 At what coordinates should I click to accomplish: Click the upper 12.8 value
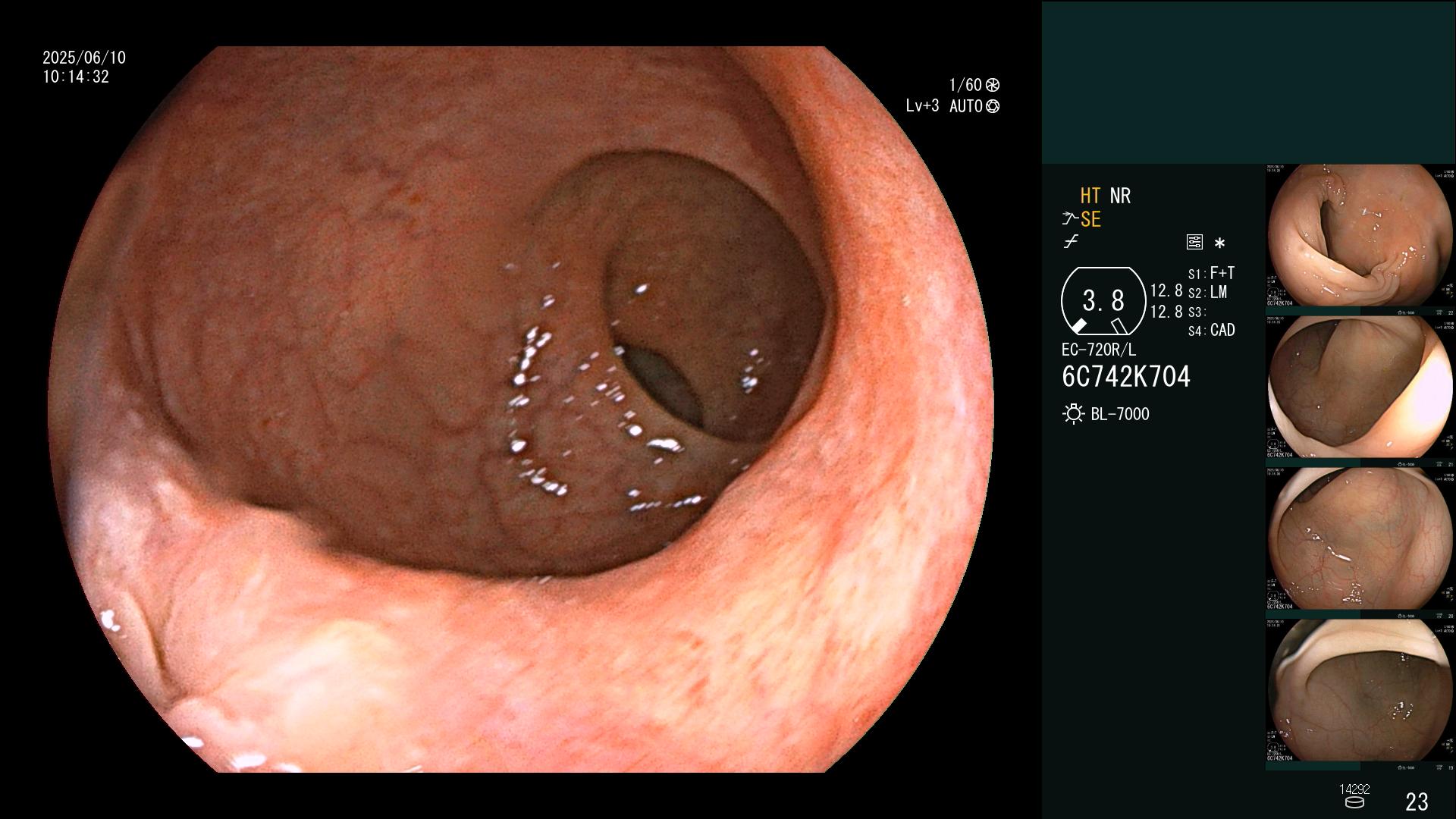coord(1166,291)
